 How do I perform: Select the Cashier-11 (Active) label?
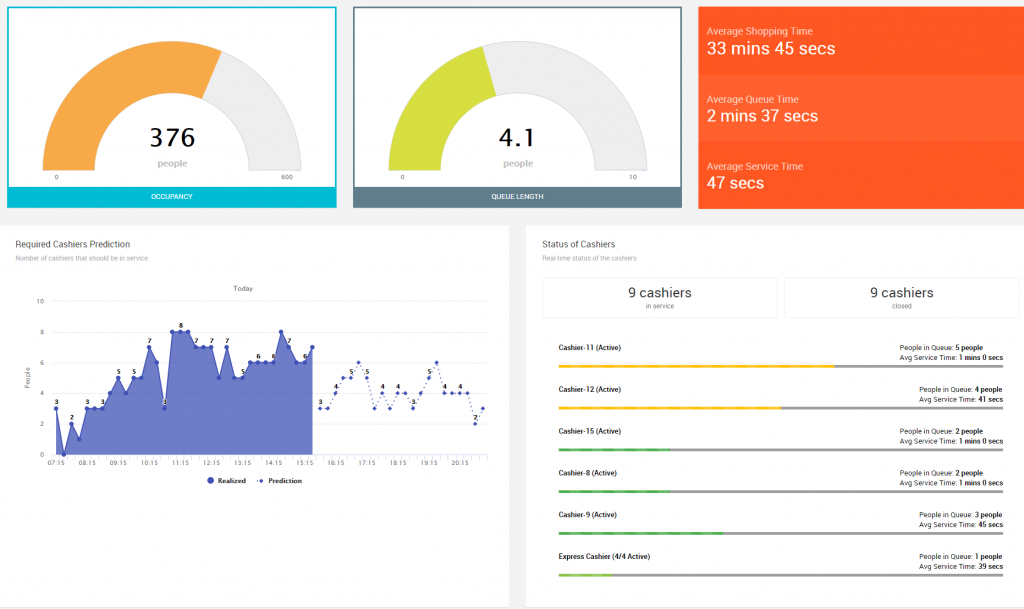point(590,347)
